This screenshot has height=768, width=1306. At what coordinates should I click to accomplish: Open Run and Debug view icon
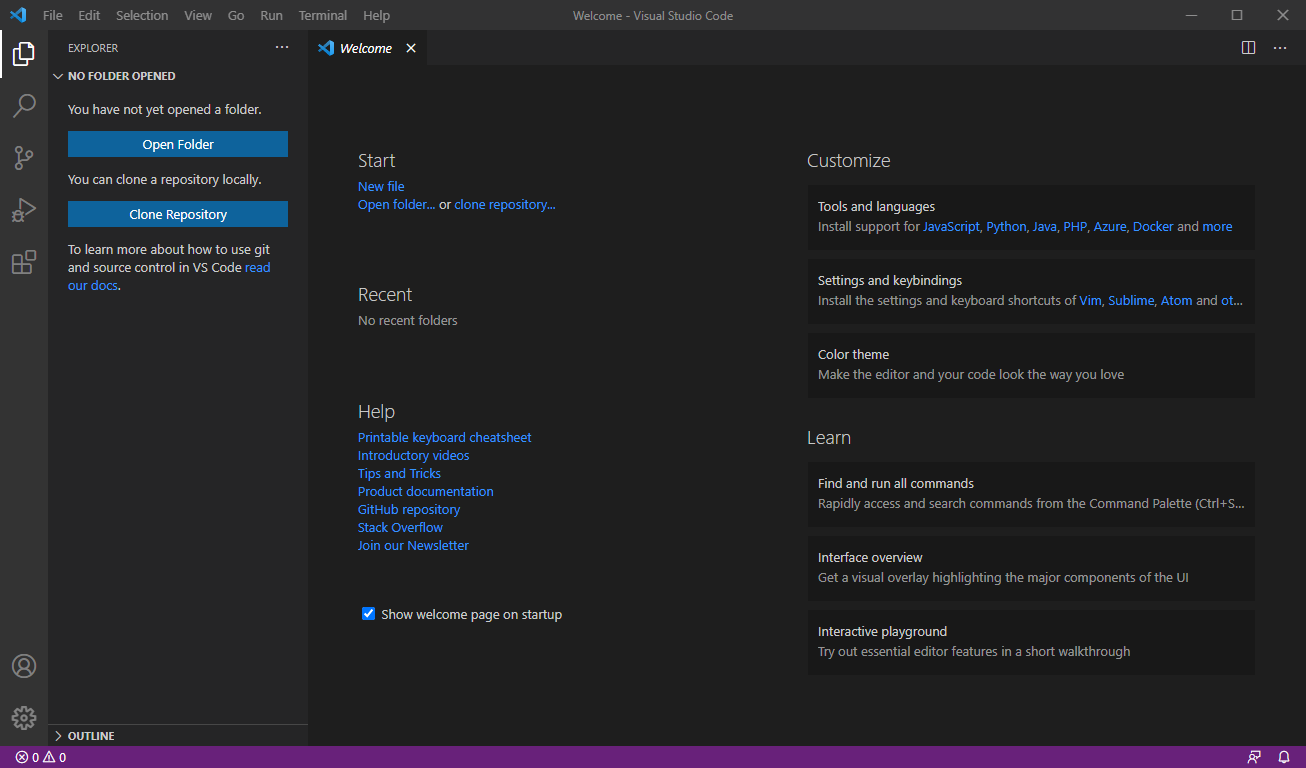pos(24,210)
